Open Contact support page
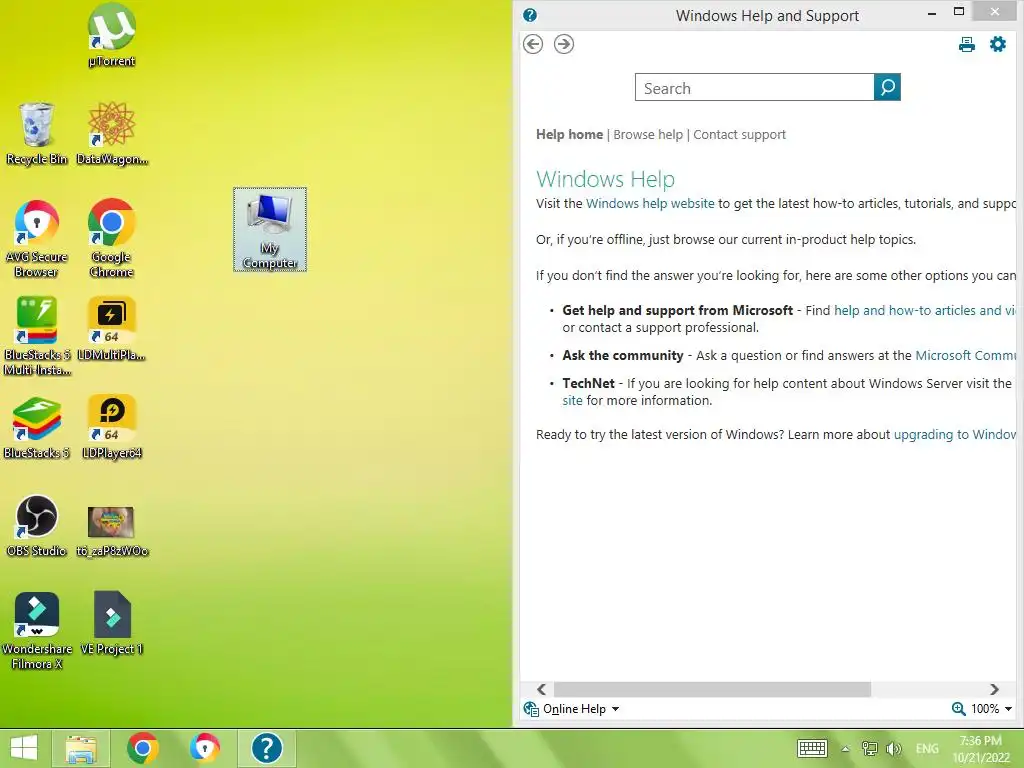The height and width of the screenshot is (768, 1024). pos(739,135)
